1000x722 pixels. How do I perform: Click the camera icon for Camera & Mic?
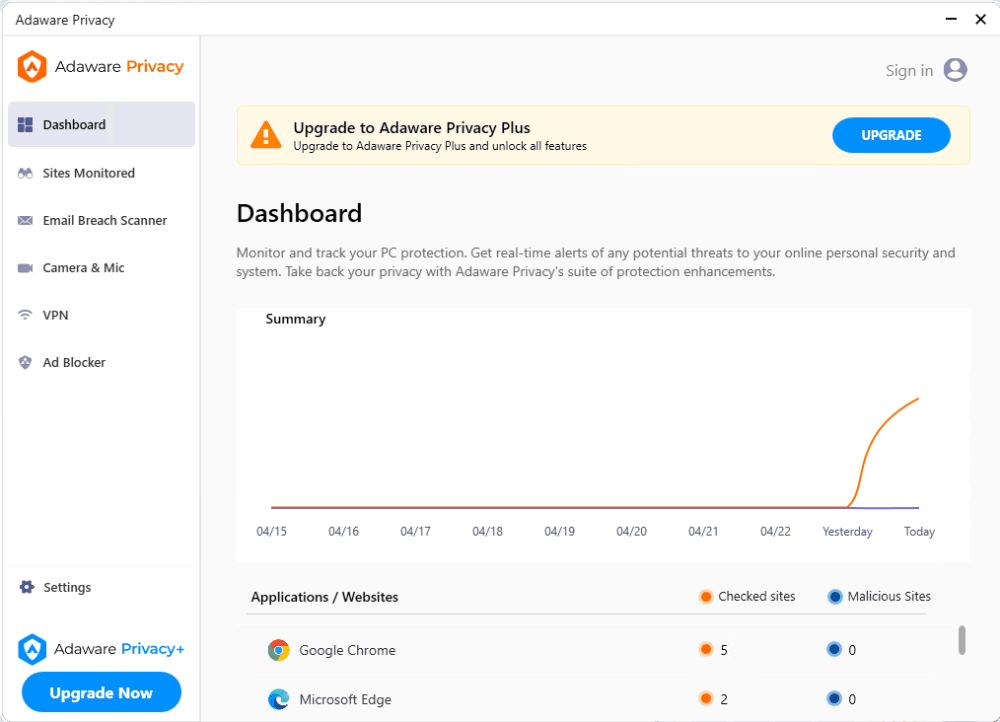click(x=26, y=268)
